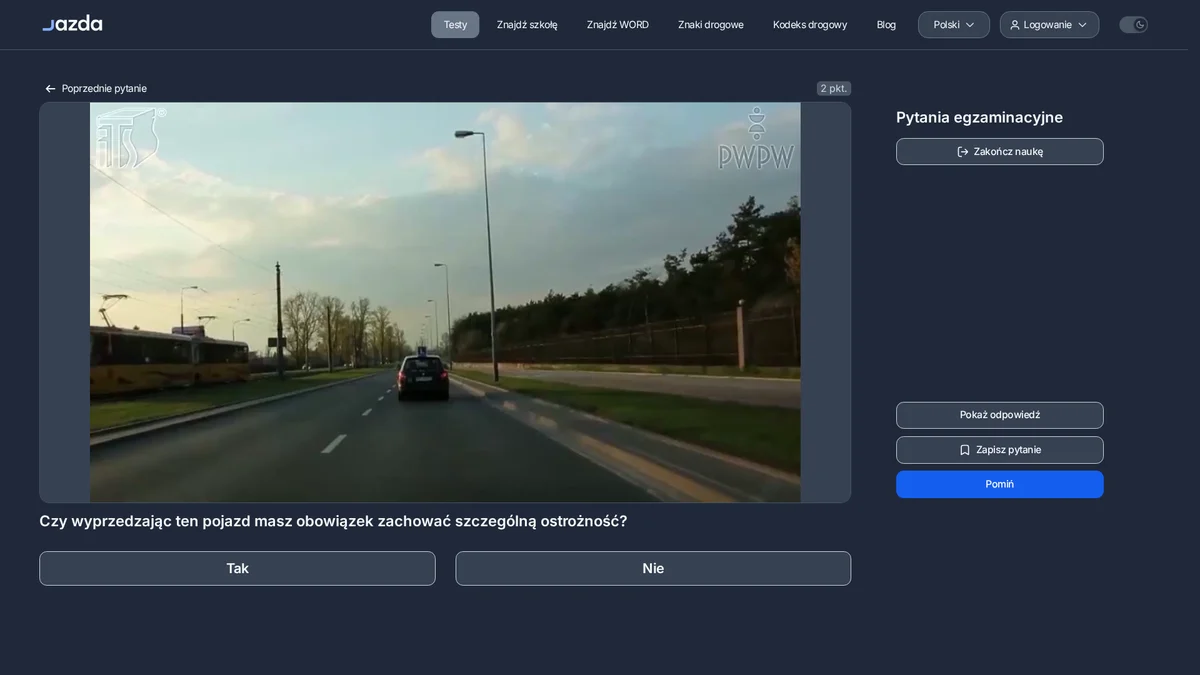Visit the Blog page
The width and height of the screenshot is (1200, 675).
(886, 25)
